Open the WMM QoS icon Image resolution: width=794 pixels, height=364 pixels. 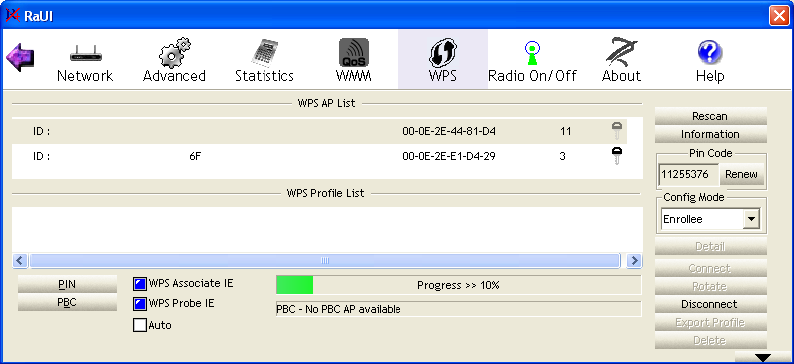point(353,53)
